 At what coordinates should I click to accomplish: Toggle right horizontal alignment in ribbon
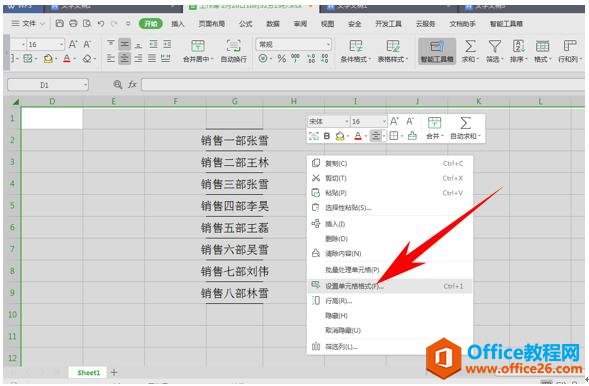click(x=138, y=58)
